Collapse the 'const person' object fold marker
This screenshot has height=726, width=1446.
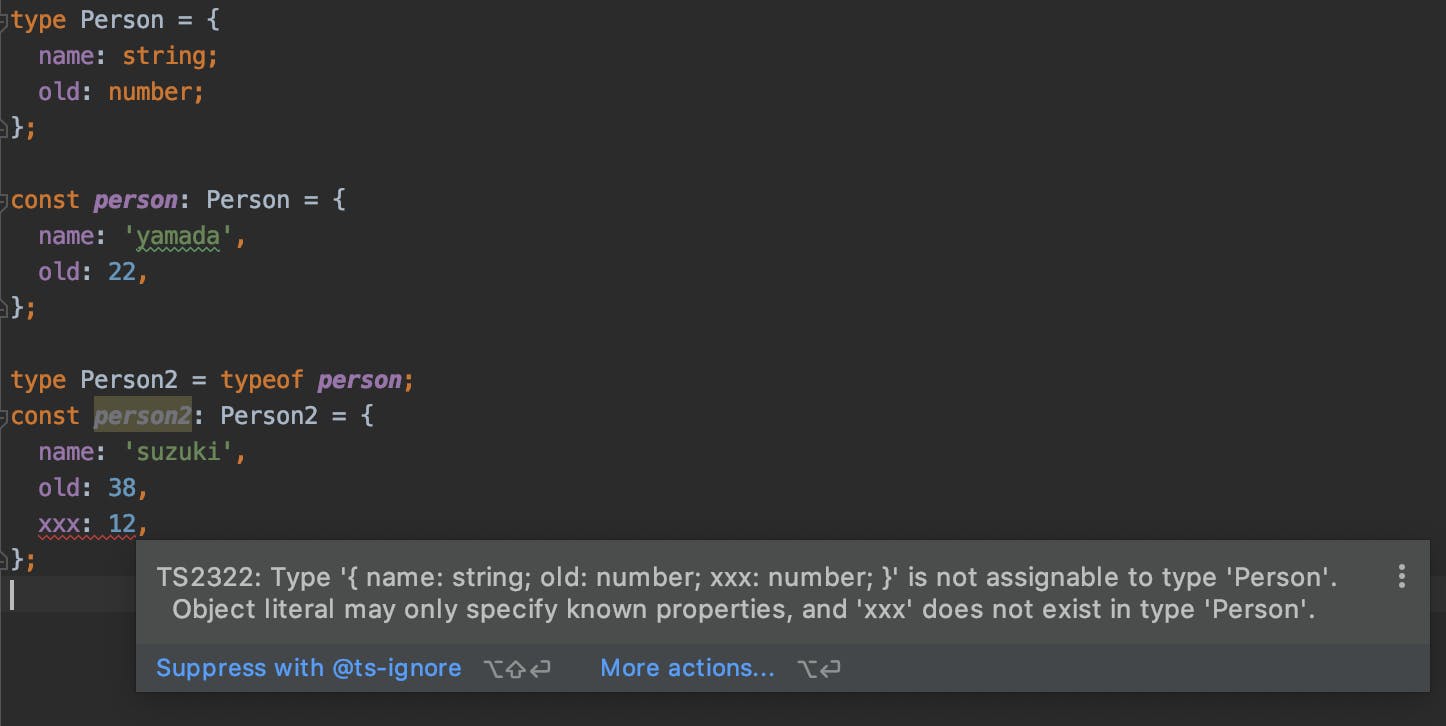[5, 200]
